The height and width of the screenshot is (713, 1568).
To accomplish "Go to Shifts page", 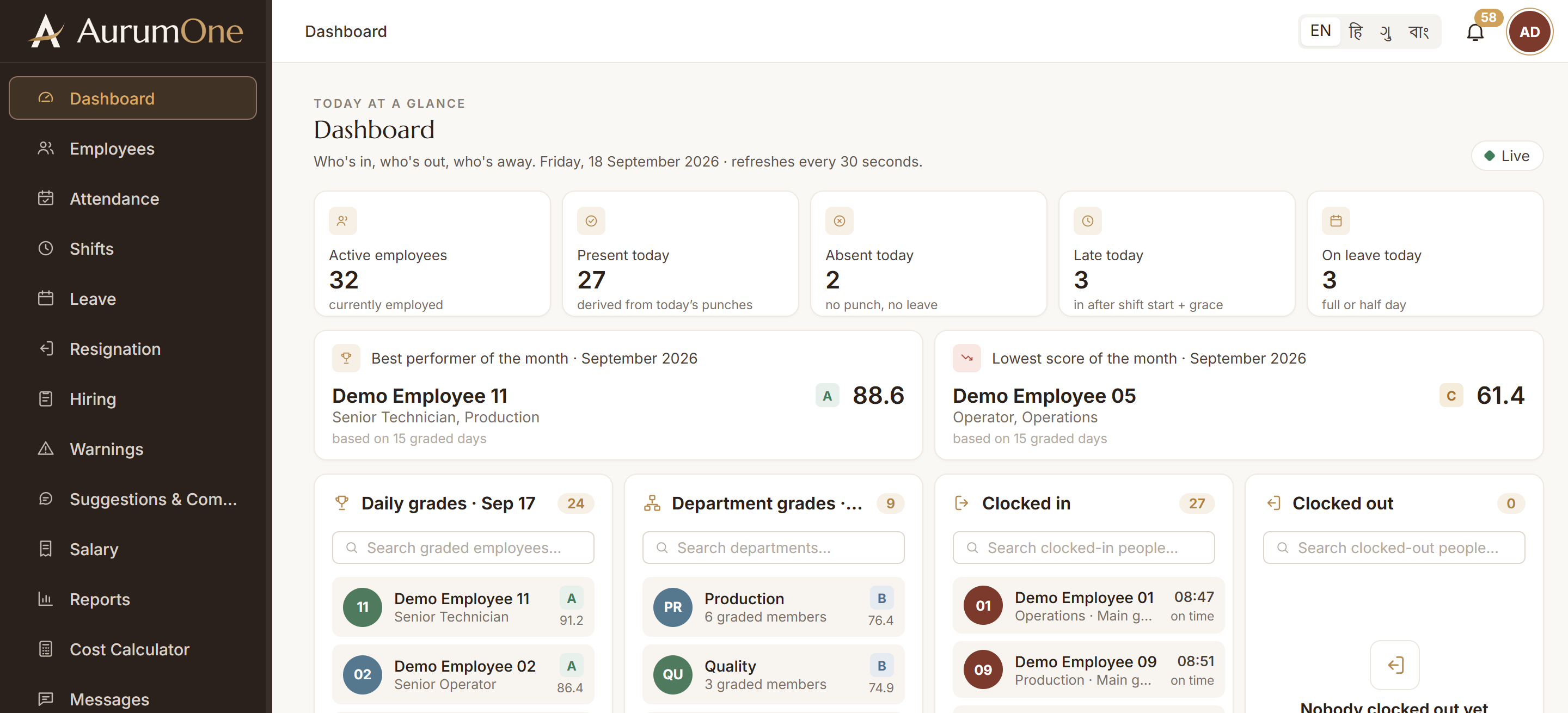I will 133,248.
